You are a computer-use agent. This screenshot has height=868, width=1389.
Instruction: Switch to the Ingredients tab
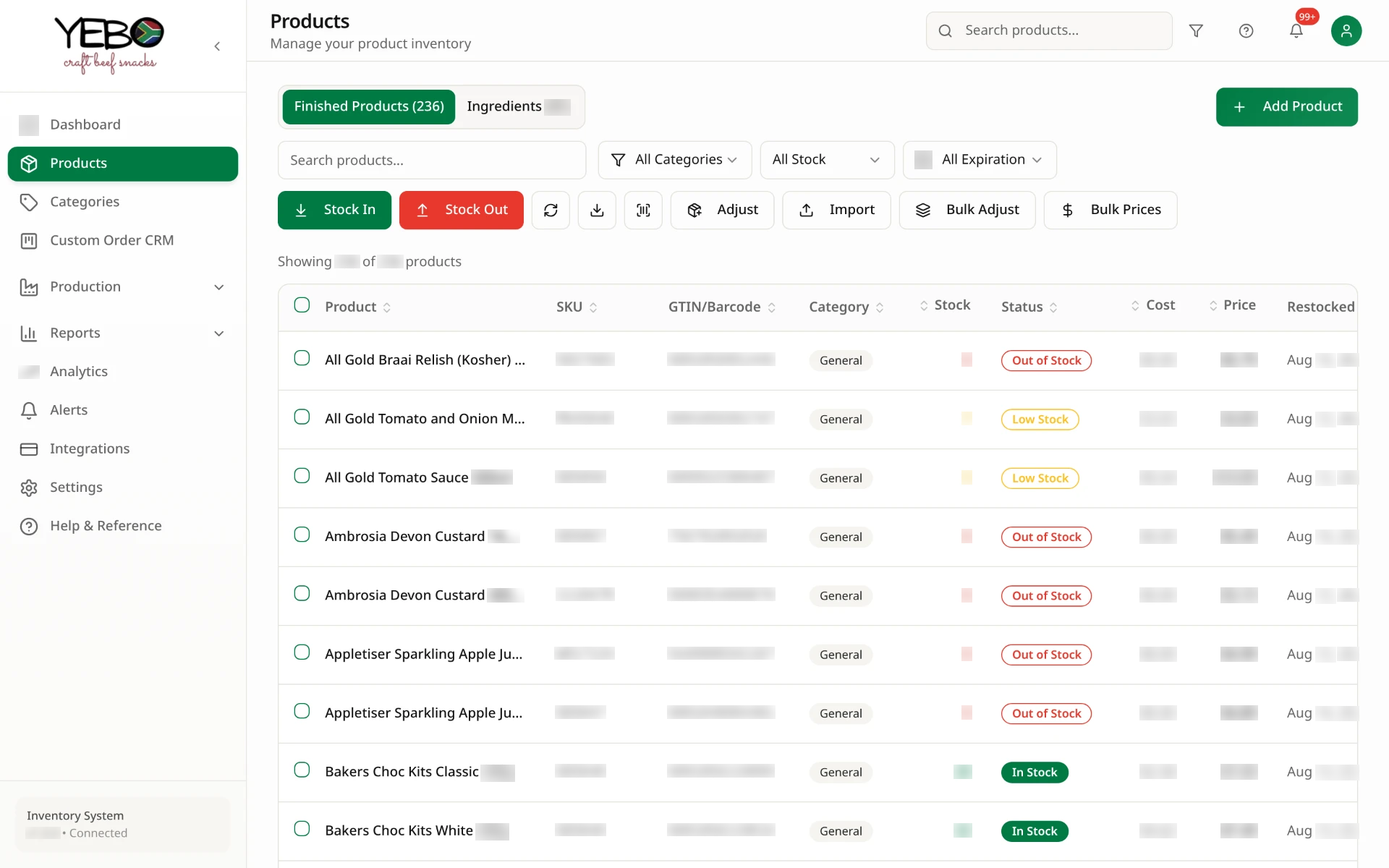click(x=518, y=106)
